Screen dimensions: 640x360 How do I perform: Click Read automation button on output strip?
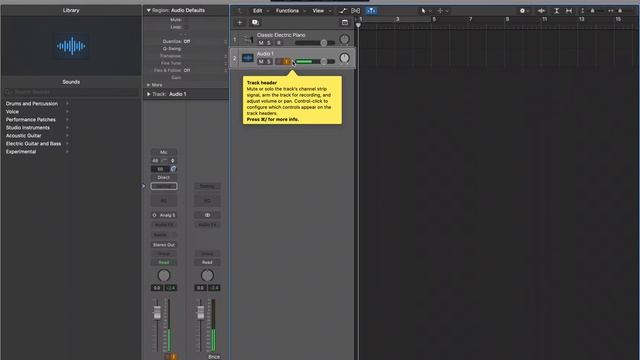(x=207, y=262)
